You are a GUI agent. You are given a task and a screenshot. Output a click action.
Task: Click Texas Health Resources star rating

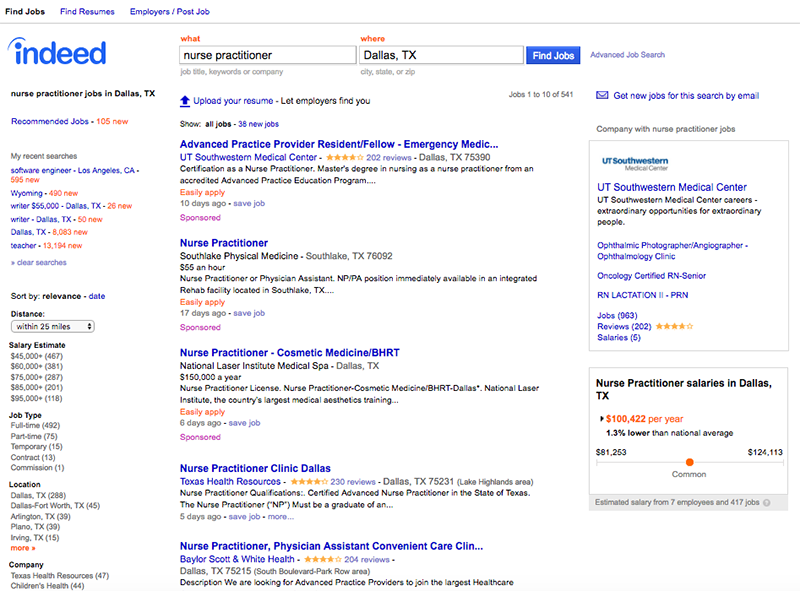(x=309, y=481)
